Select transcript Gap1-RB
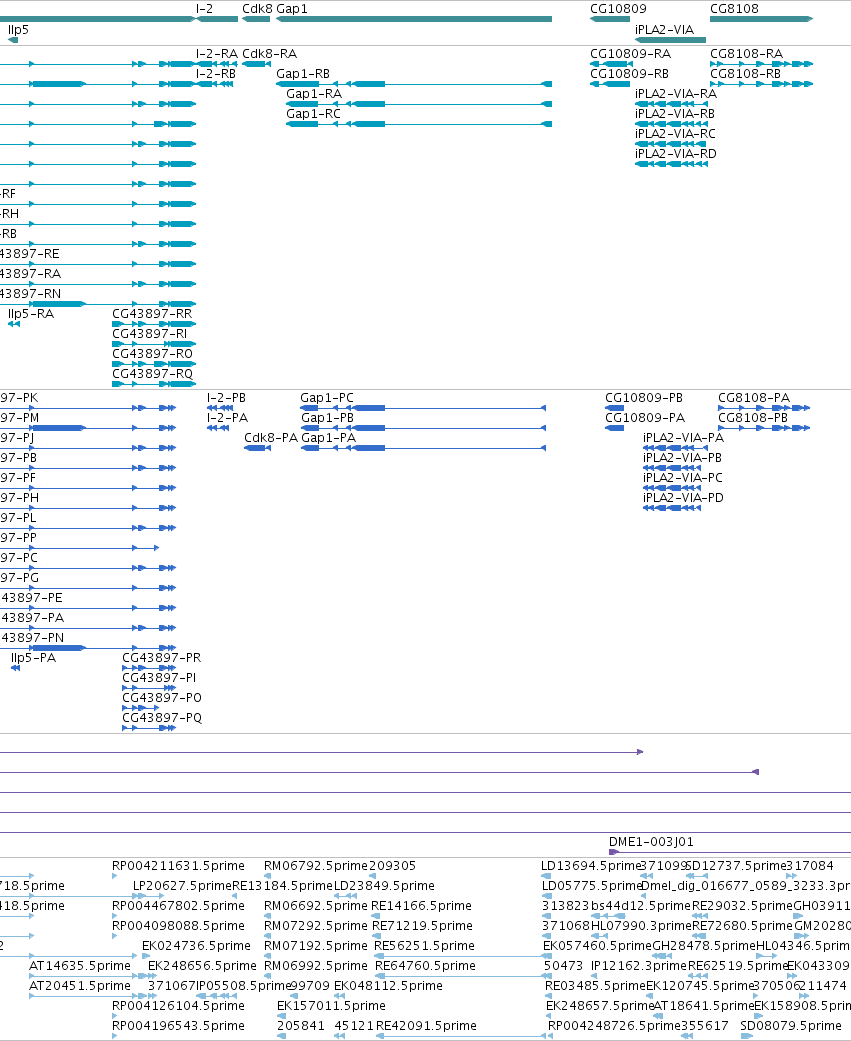This screenshot has width=851, height=1041. pyautogui.click(x=303, y=74)
